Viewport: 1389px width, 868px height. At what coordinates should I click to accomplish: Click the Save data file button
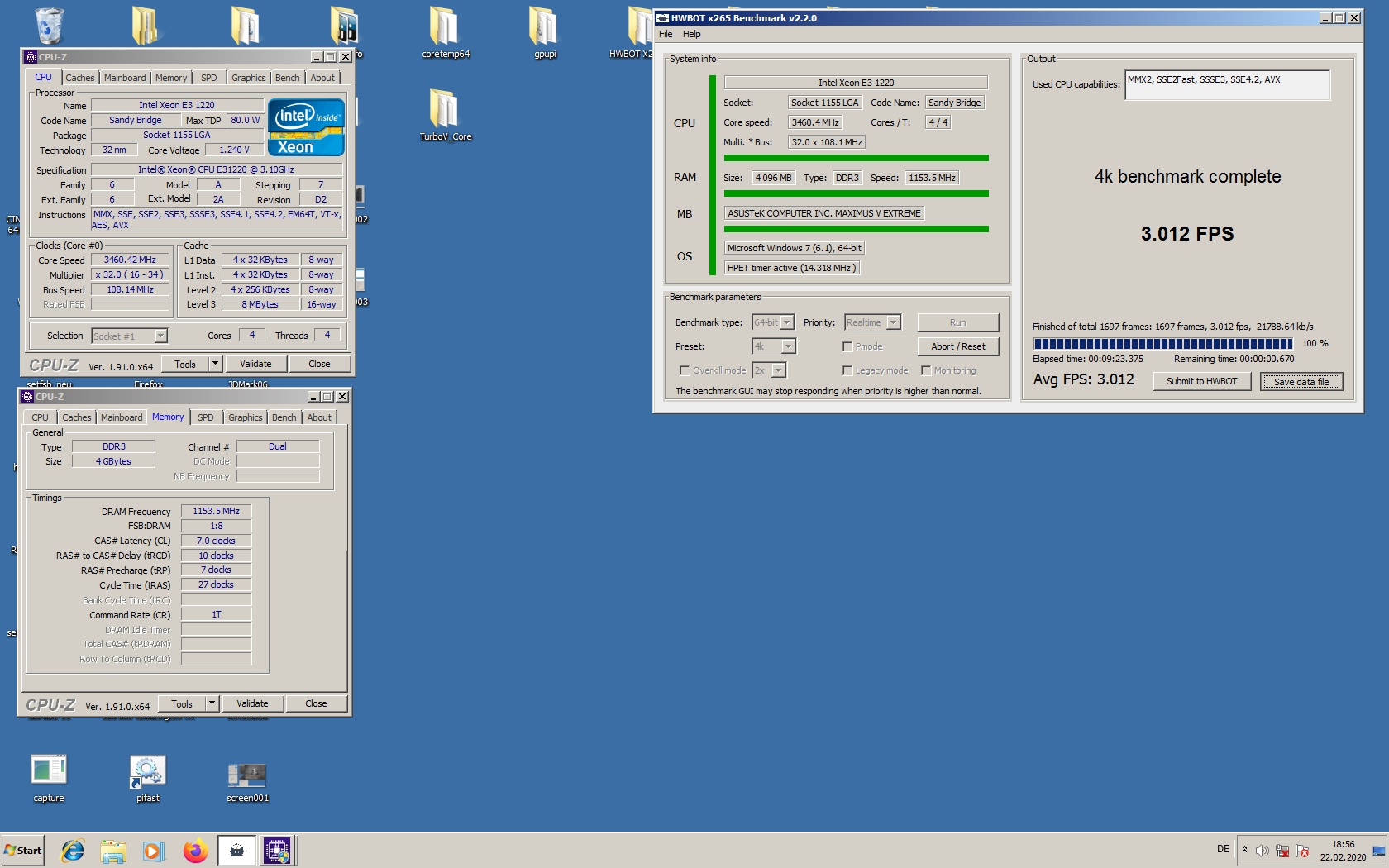click(x=1301, y=381)
